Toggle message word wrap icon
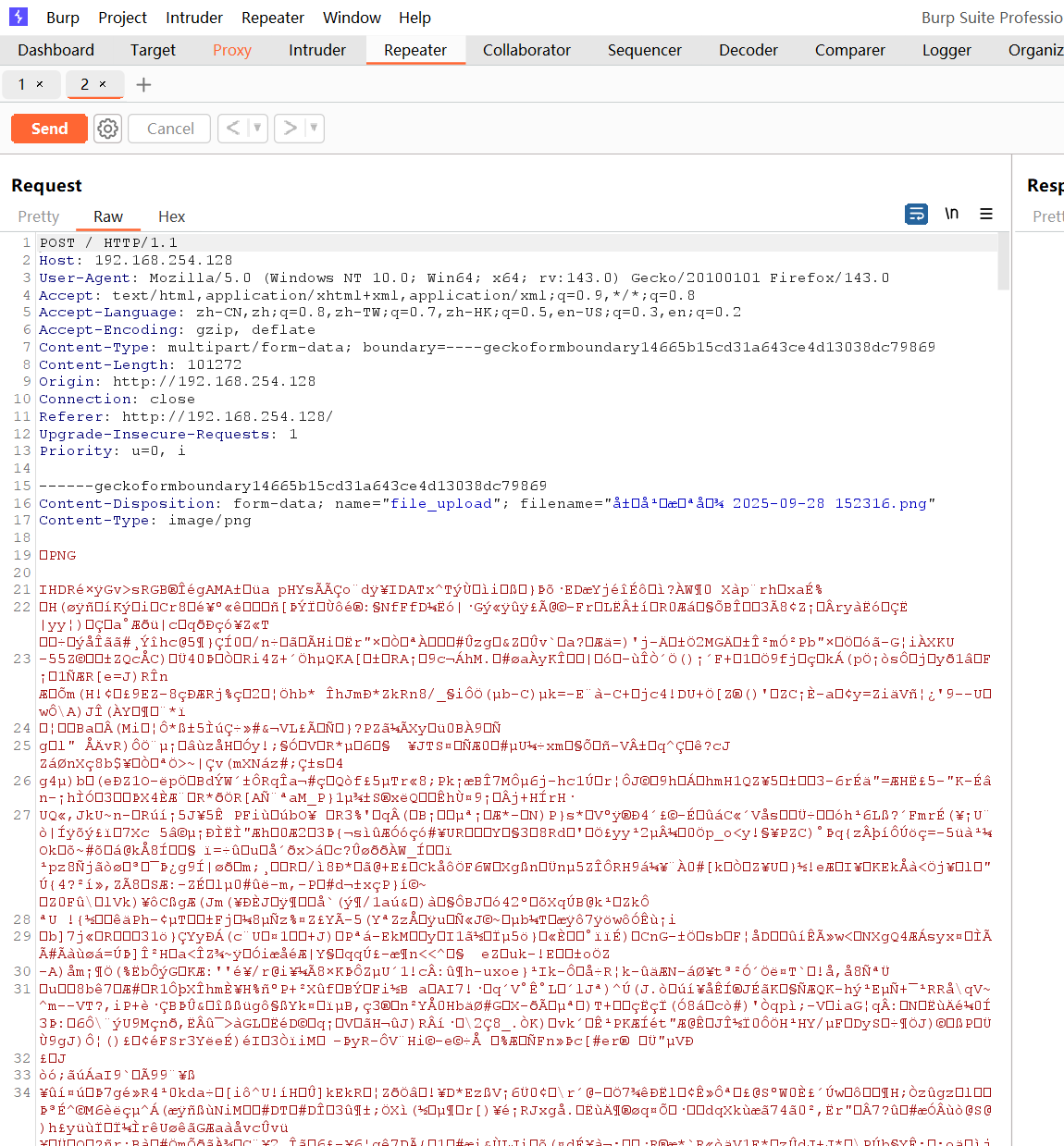Screen dimensions: 1064x1146 click(x=916, y=214)
